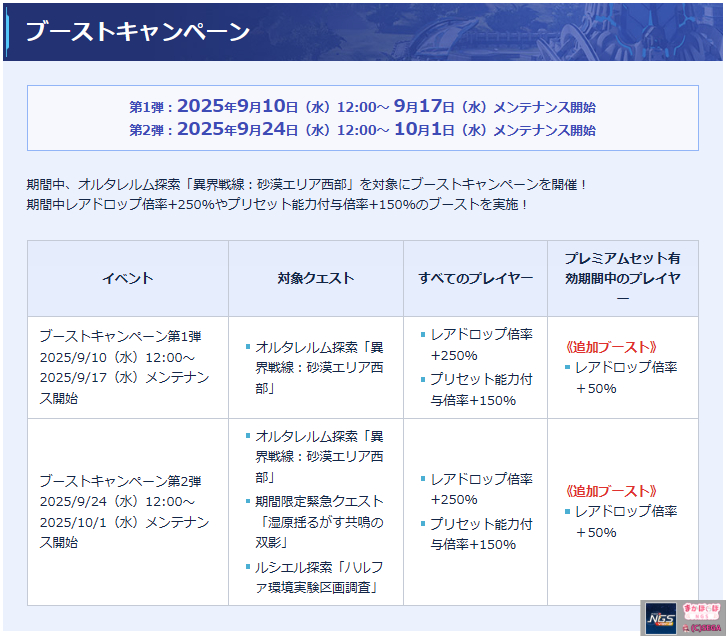Click the イベント column header

click(x=128, y=278)
